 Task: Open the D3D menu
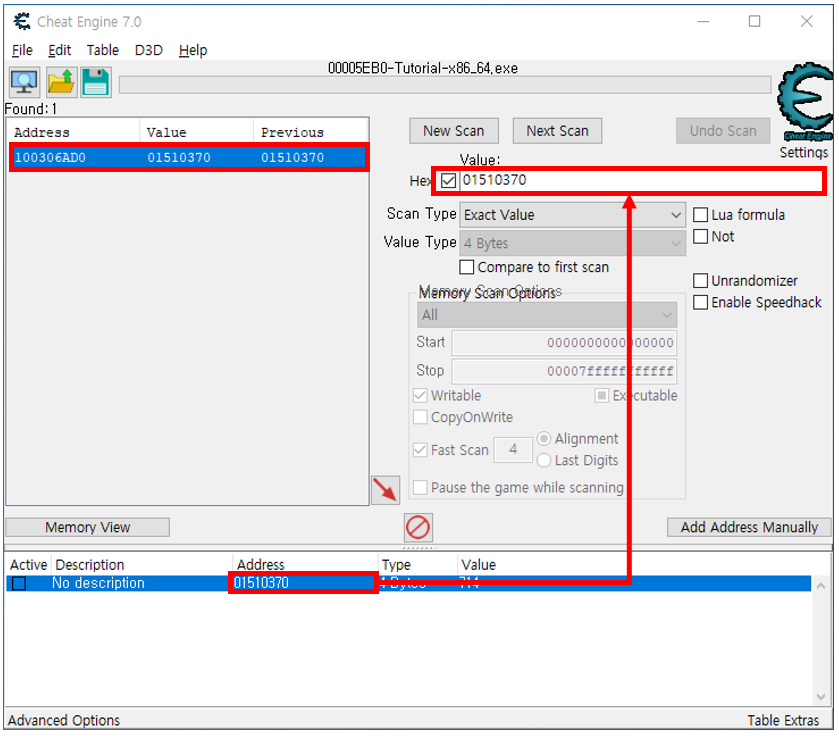pyautogui.click(x=149, y=50)
